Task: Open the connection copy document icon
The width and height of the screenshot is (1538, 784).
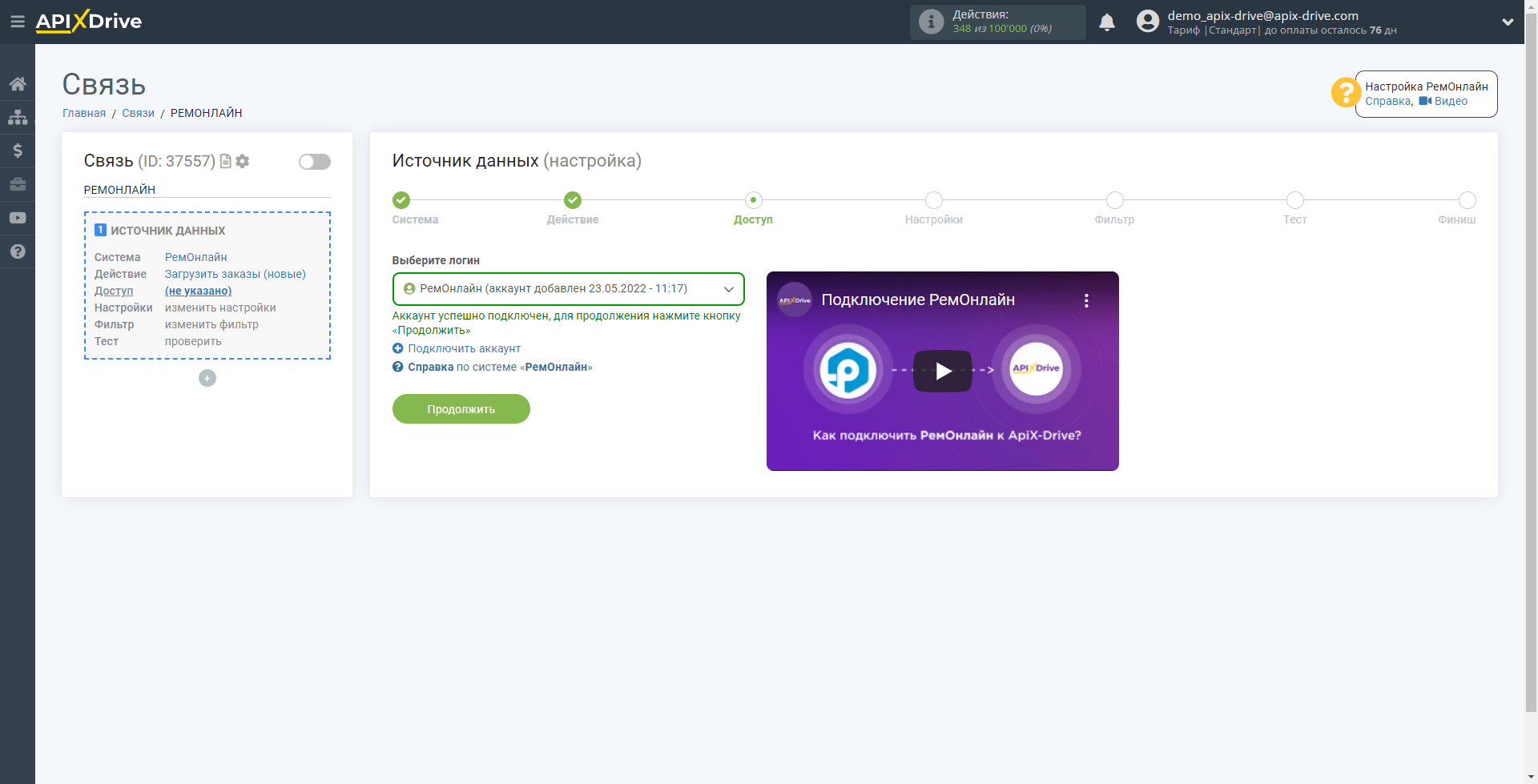Action: click(x=226, y=161)
